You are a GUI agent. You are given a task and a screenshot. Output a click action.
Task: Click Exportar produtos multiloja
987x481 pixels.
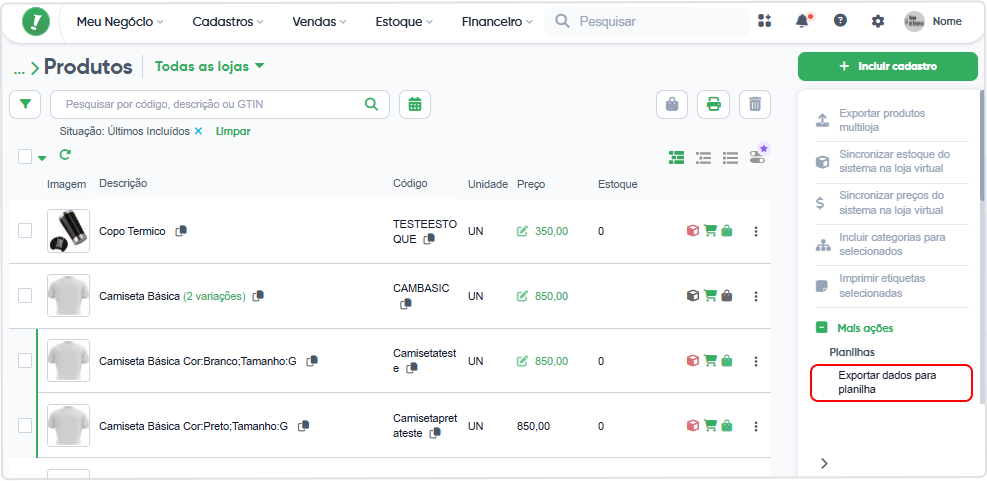pyautogui.click(x=881, y=120)
